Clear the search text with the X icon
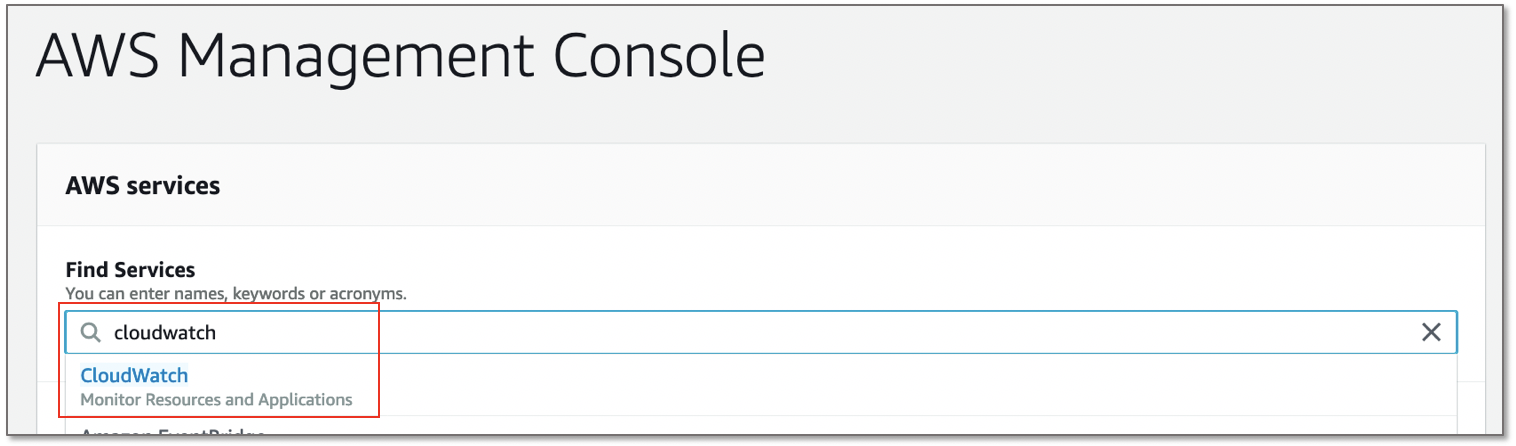The image size is (1516, 446). (1431, 333)
